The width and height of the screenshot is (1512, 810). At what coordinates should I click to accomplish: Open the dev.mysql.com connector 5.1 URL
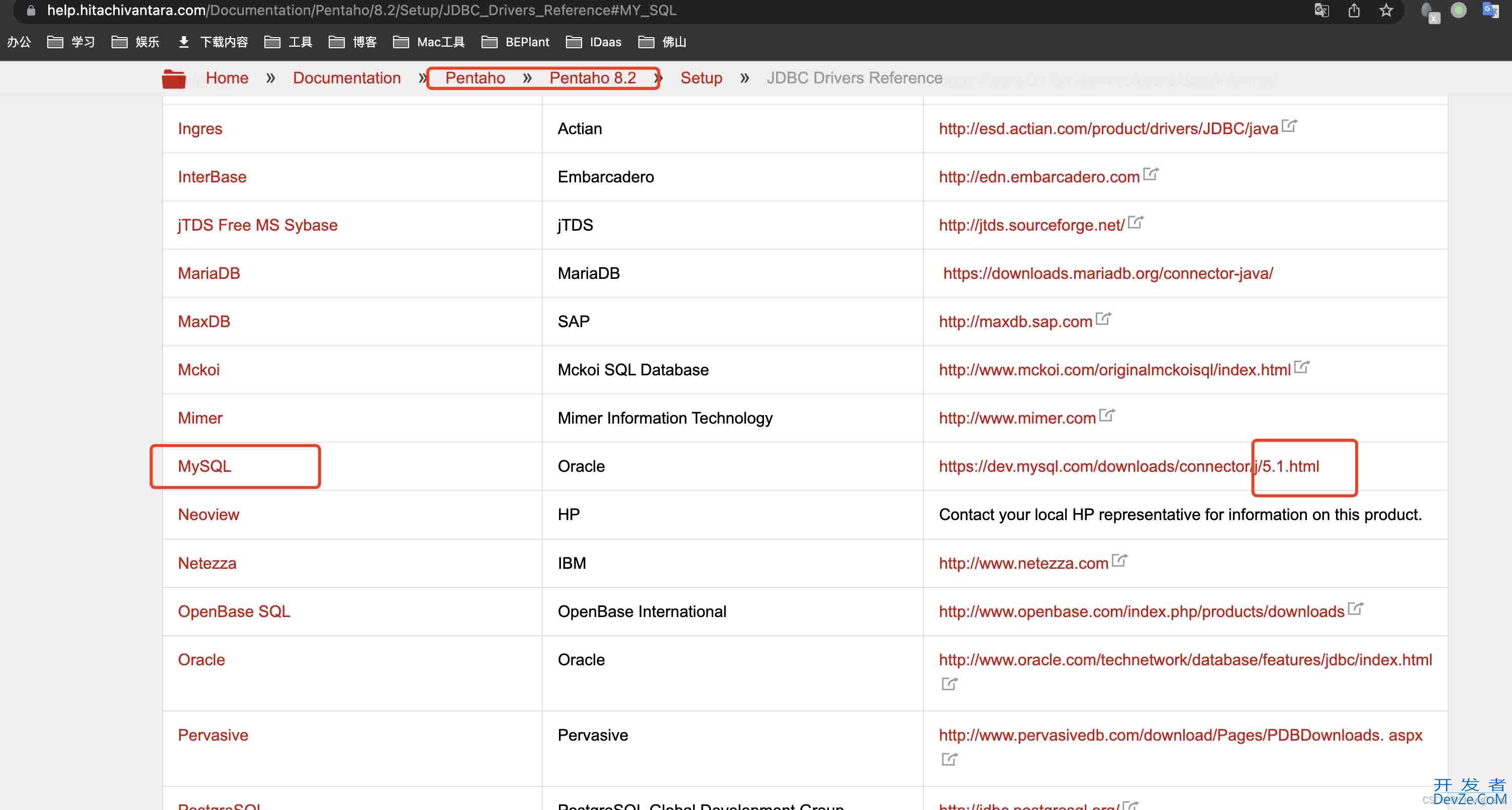coord(1128,467)
